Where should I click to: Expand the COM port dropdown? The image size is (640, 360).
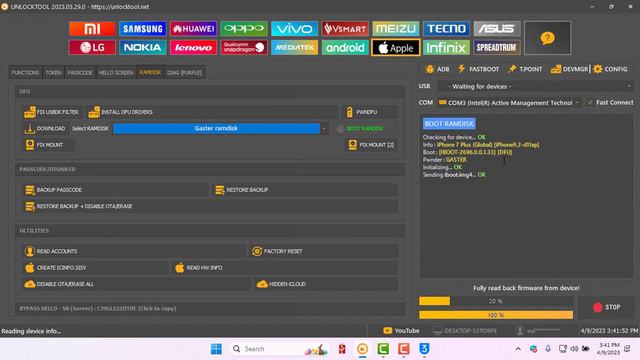[509, 102]
